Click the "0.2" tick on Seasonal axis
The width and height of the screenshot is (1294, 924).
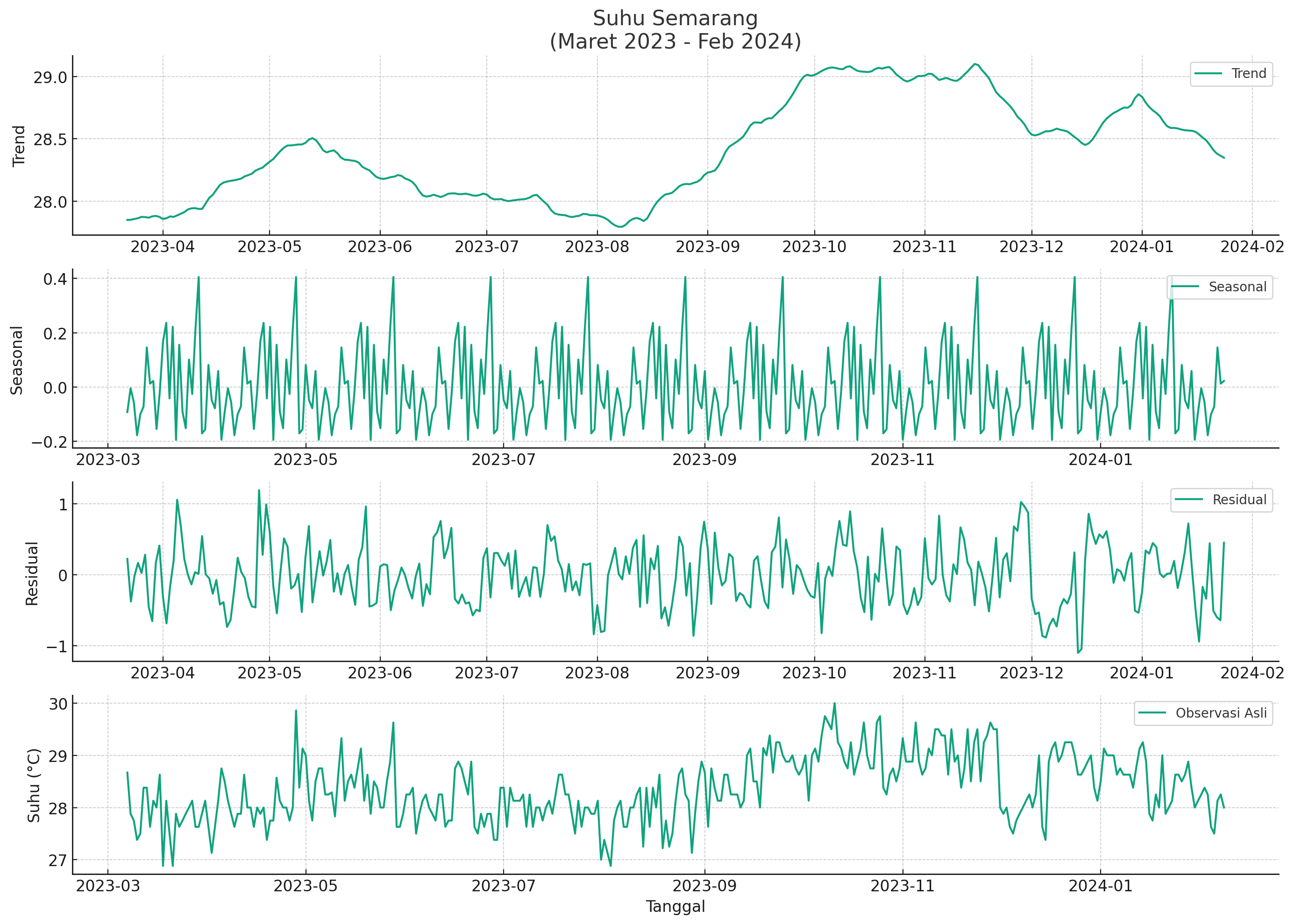click(x=55, y=334)
